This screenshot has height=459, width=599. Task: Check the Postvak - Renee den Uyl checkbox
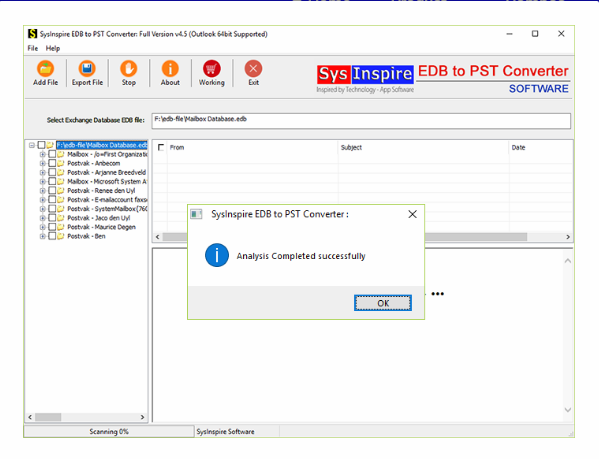click(x=52, y=191)
